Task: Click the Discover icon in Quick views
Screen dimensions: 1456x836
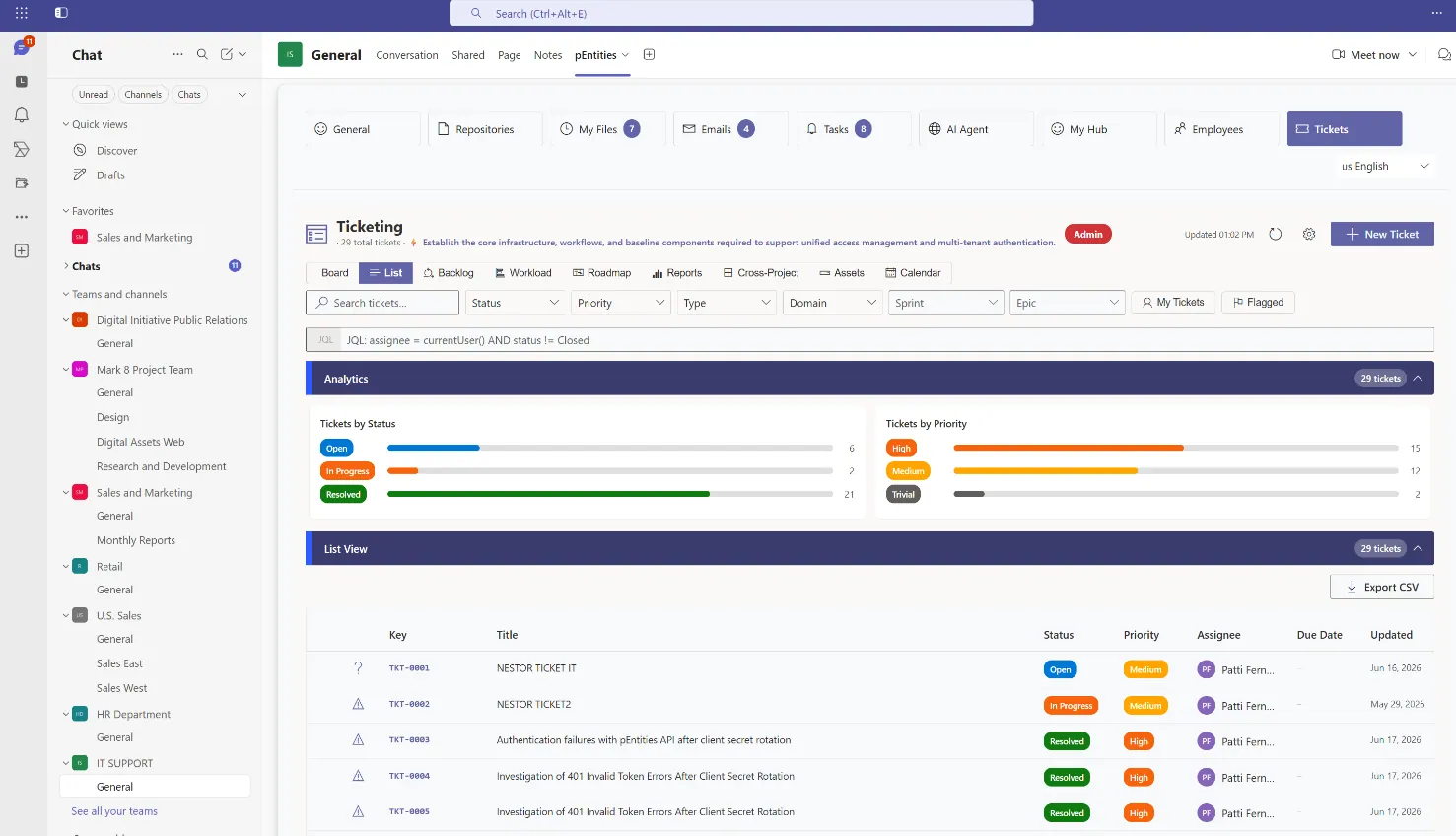Action: point(80,151)
